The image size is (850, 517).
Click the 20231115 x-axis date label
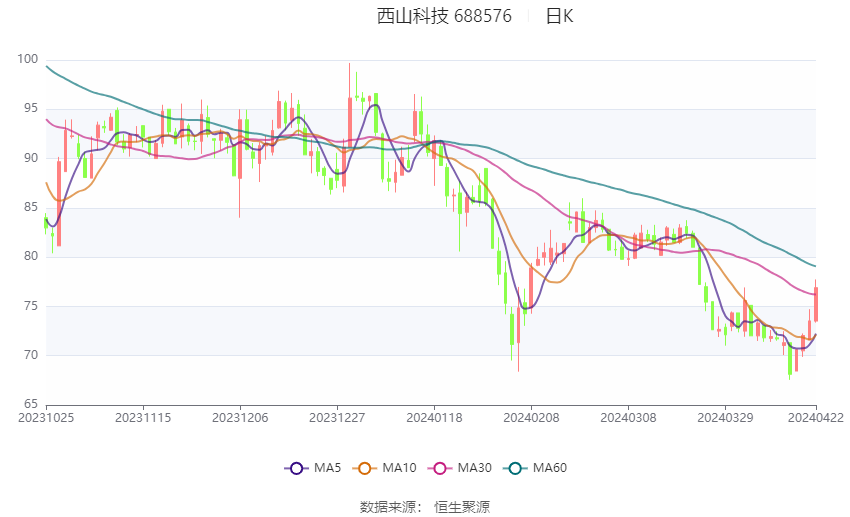point(143,418)
